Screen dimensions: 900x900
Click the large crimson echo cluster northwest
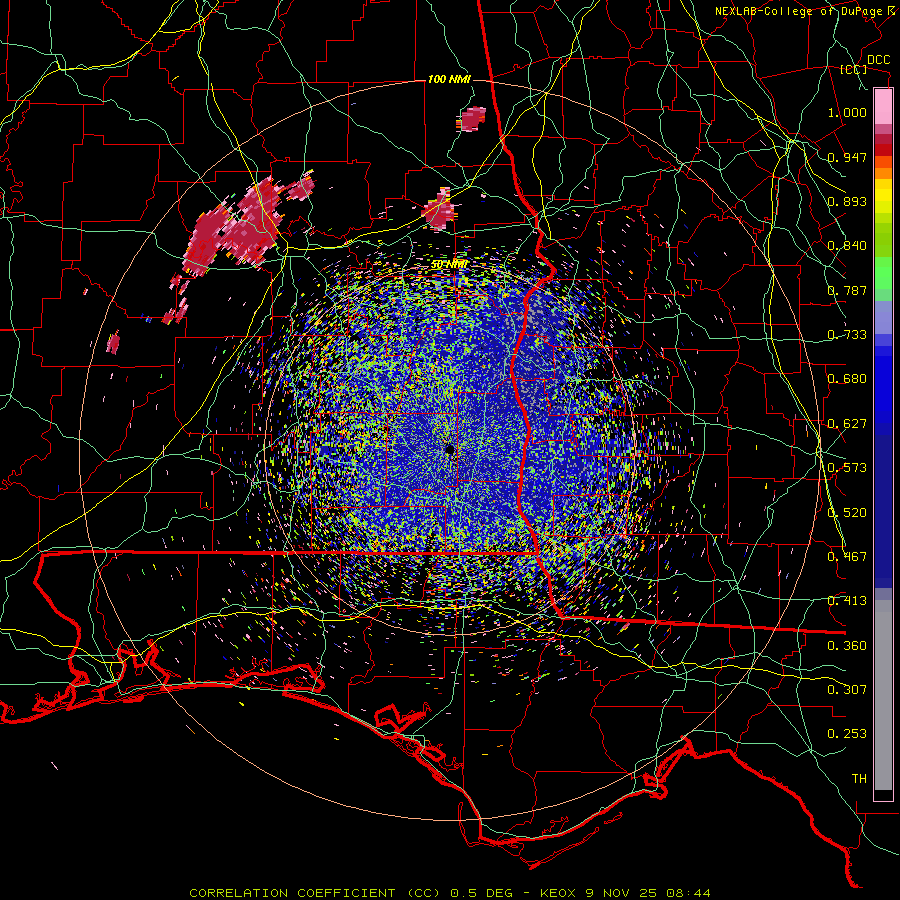click(x=236, y=228)
